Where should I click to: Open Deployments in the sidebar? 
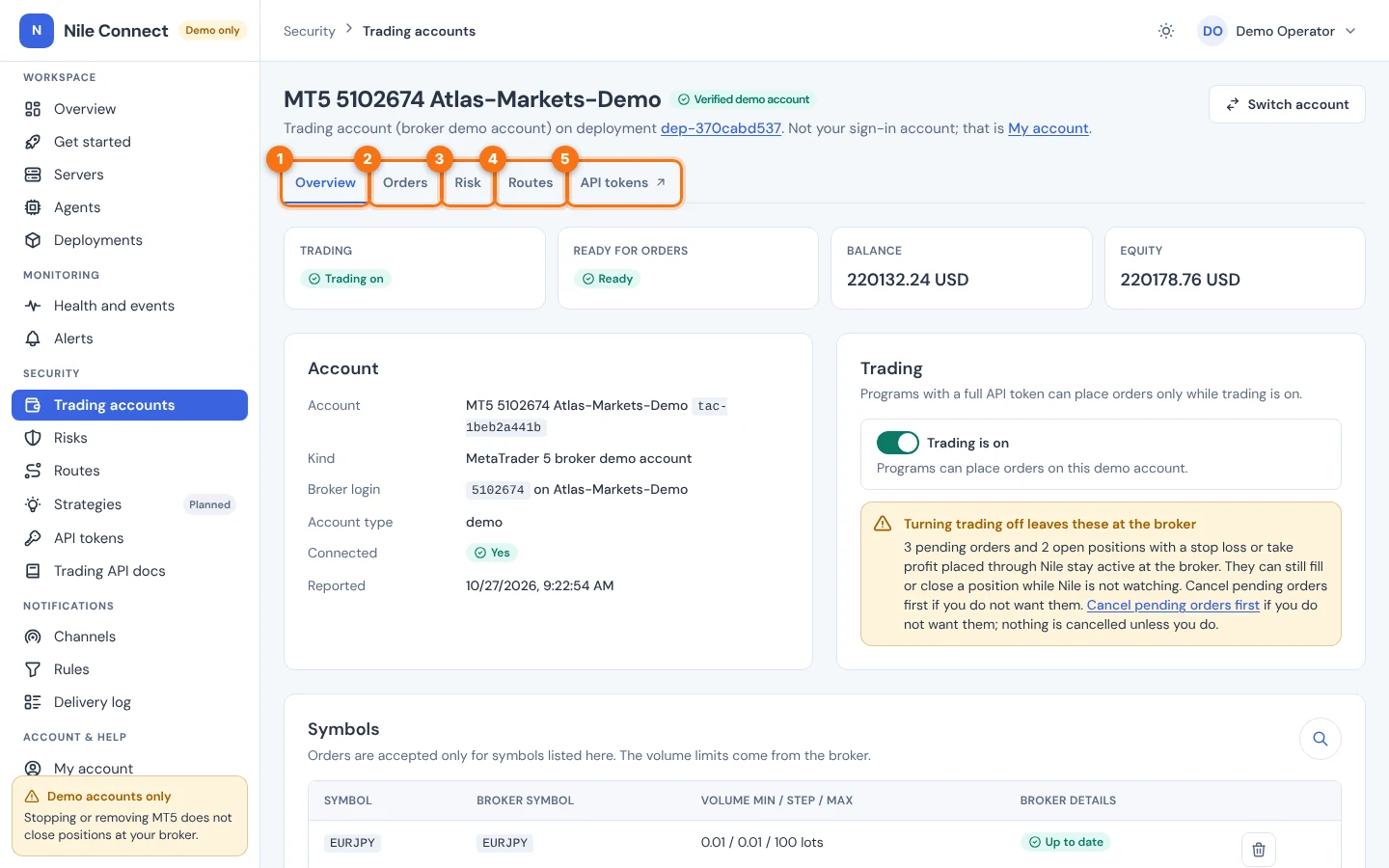coord(129,240)
